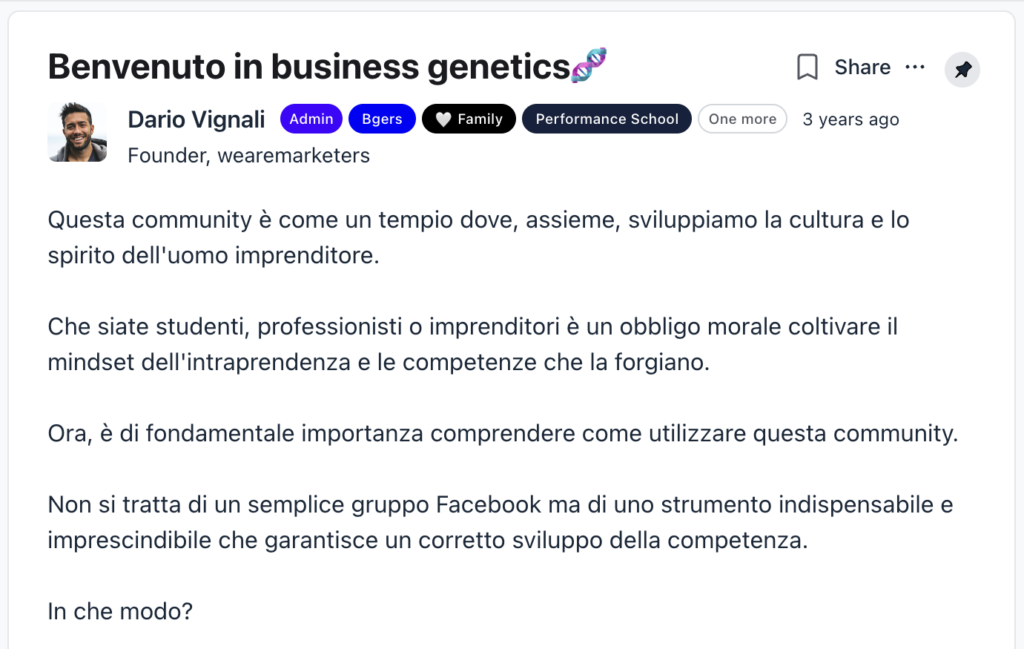The width and height of the screenshot is (1024, 649).
Task: Click Dario Vignali's profile avatar
Action: (77, 131)
